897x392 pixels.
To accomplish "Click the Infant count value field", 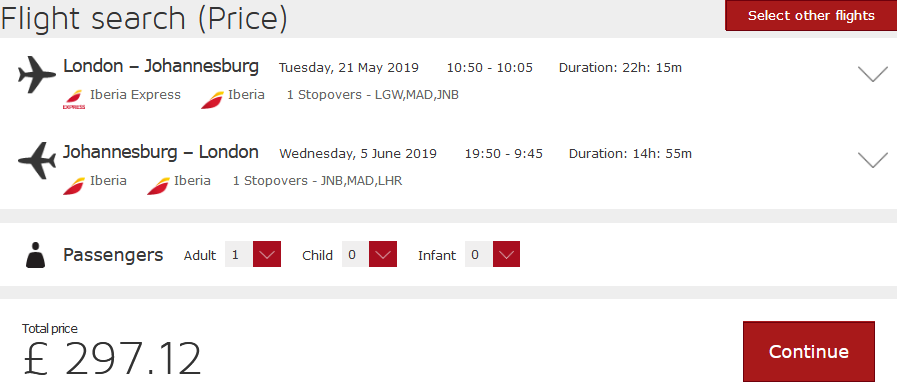I will tap(478, 255).
